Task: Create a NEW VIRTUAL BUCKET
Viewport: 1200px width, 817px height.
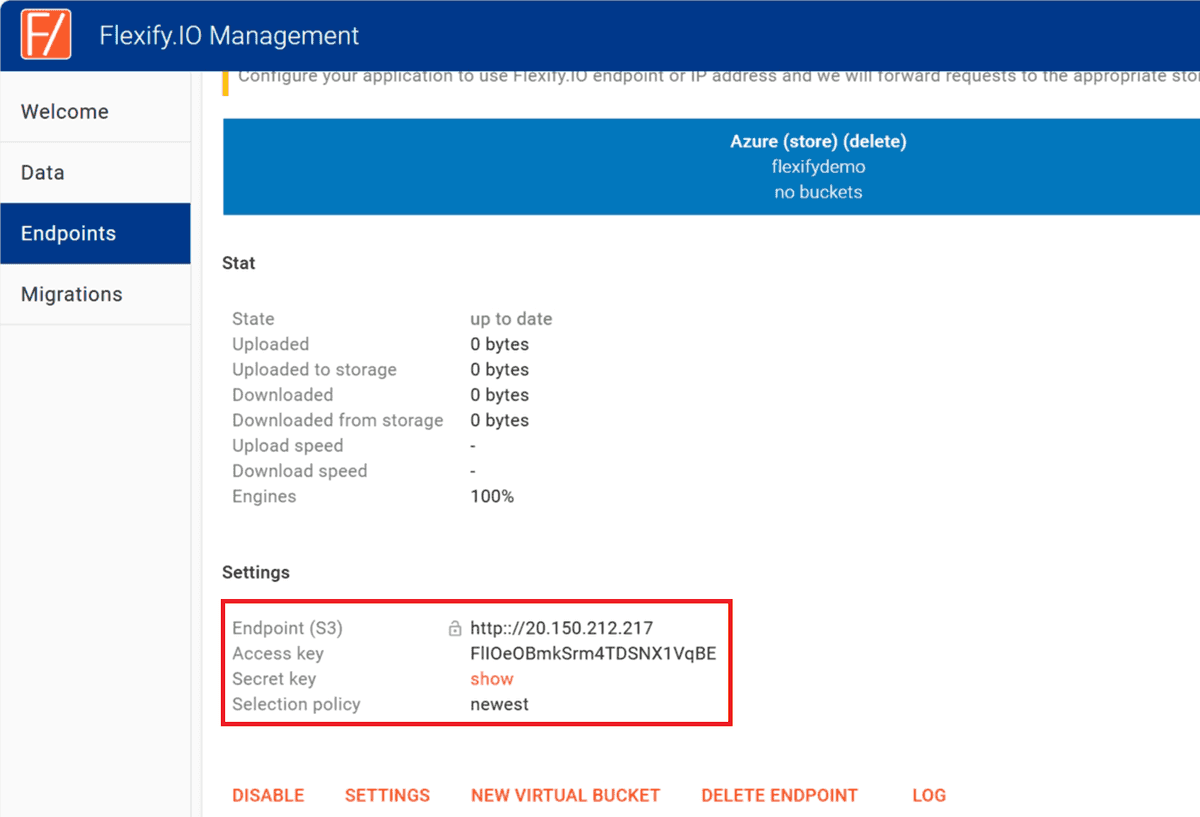Action: coord(565,795)
